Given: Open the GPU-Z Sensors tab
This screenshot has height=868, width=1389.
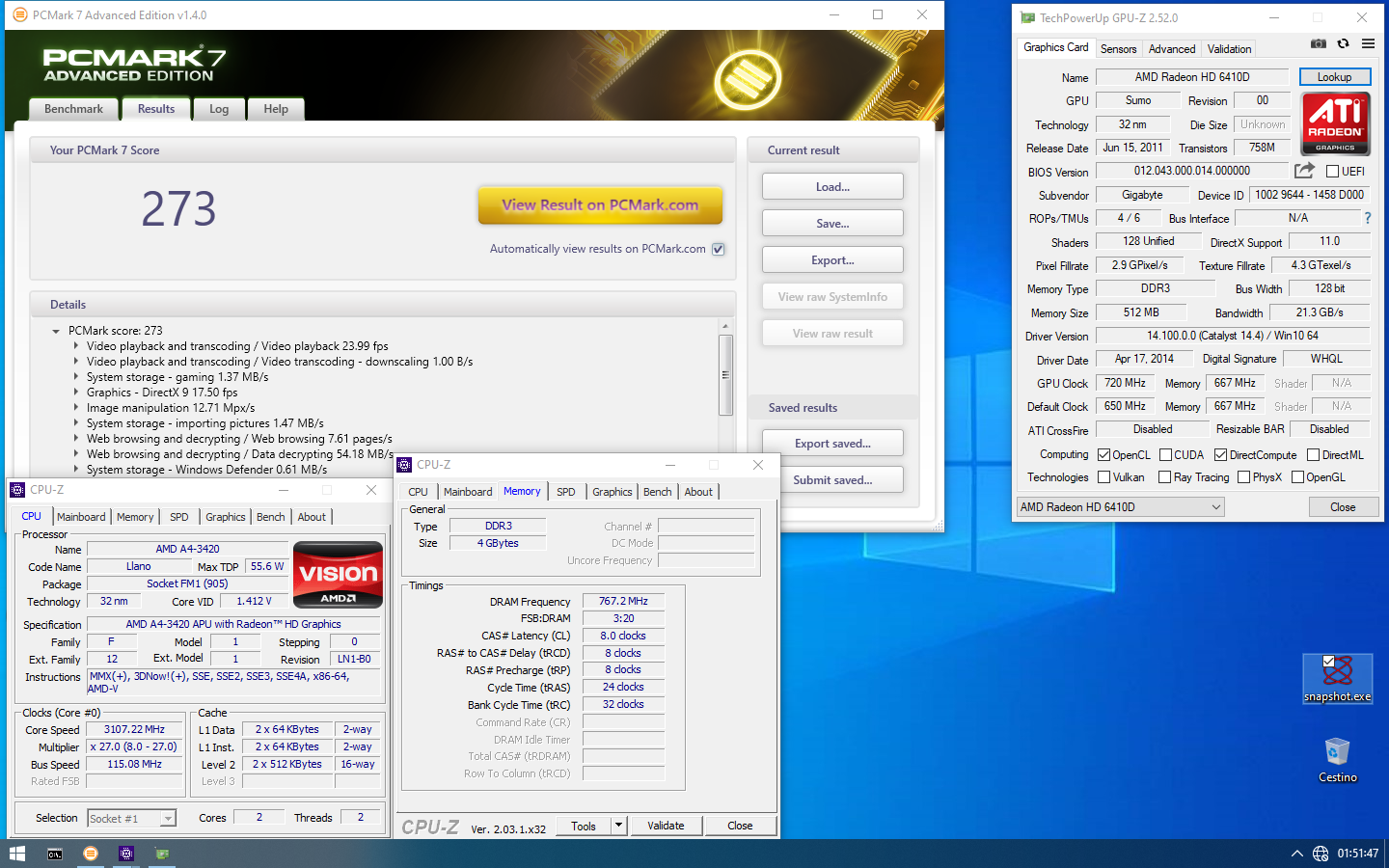Looking at the screenshot, I should click(1119, 48).
